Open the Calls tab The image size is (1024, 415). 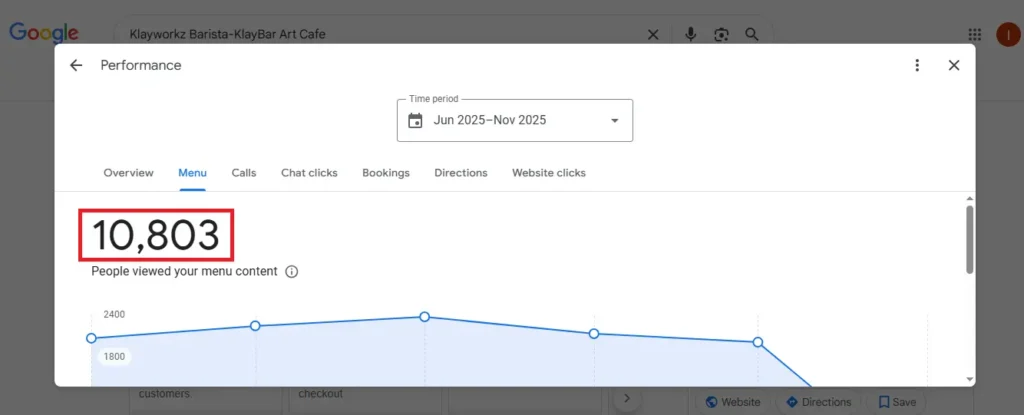(244, 173)
